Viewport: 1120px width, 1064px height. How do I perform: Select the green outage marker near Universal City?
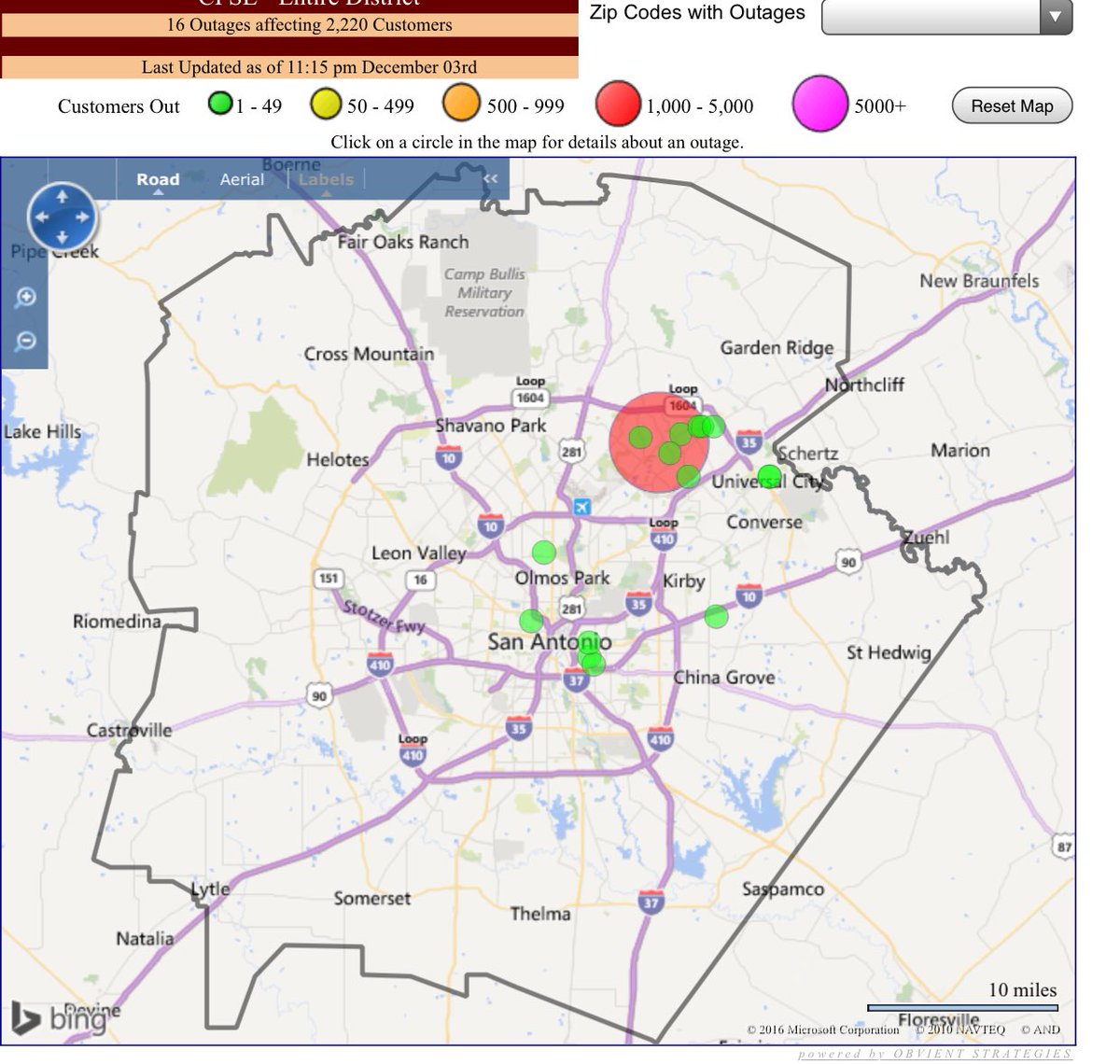coord(769,477)
